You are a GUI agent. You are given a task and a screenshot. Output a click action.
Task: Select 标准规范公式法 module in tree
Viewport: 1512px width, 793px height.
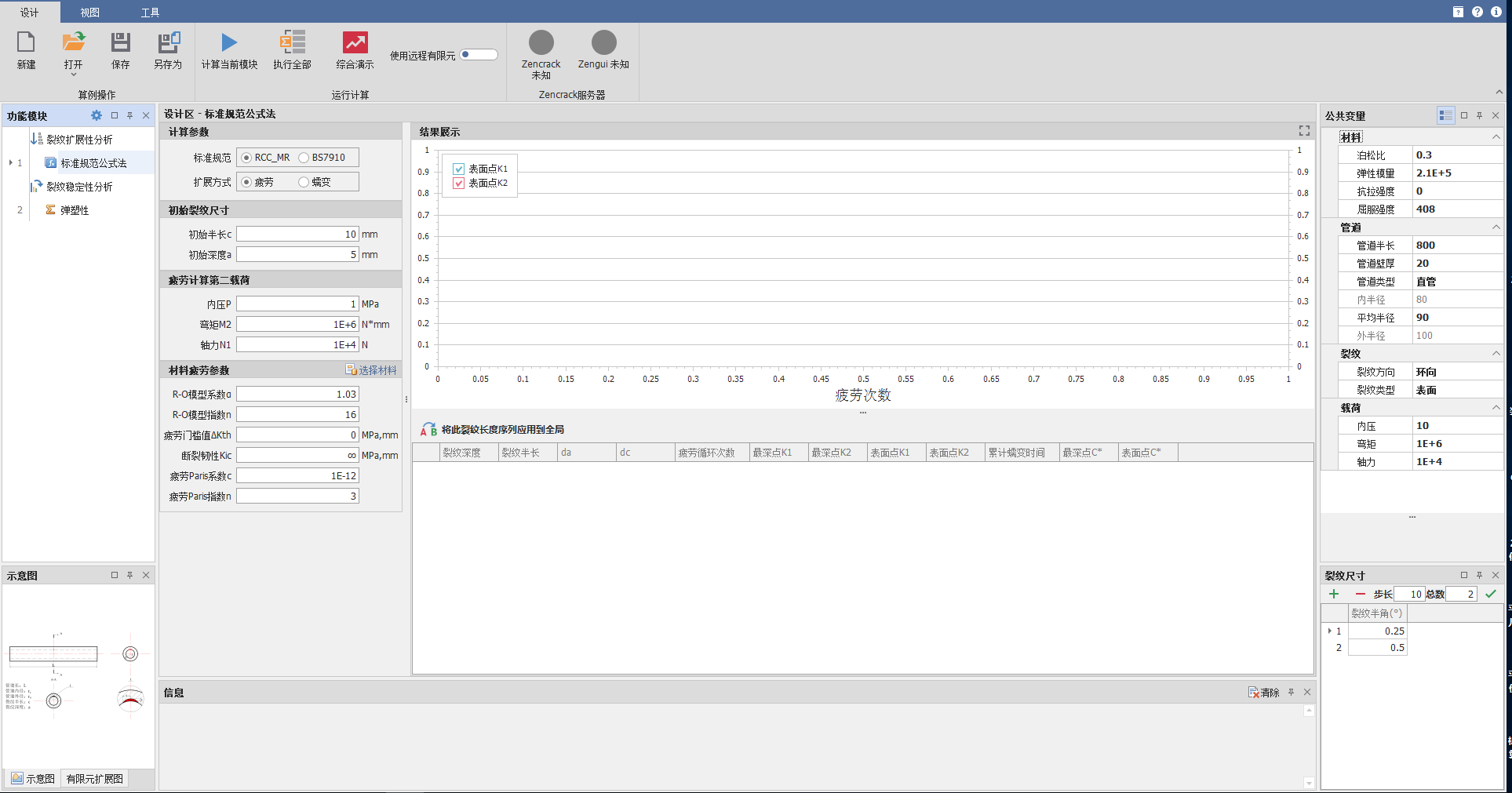pyautogui.click(x=93, y=163)
